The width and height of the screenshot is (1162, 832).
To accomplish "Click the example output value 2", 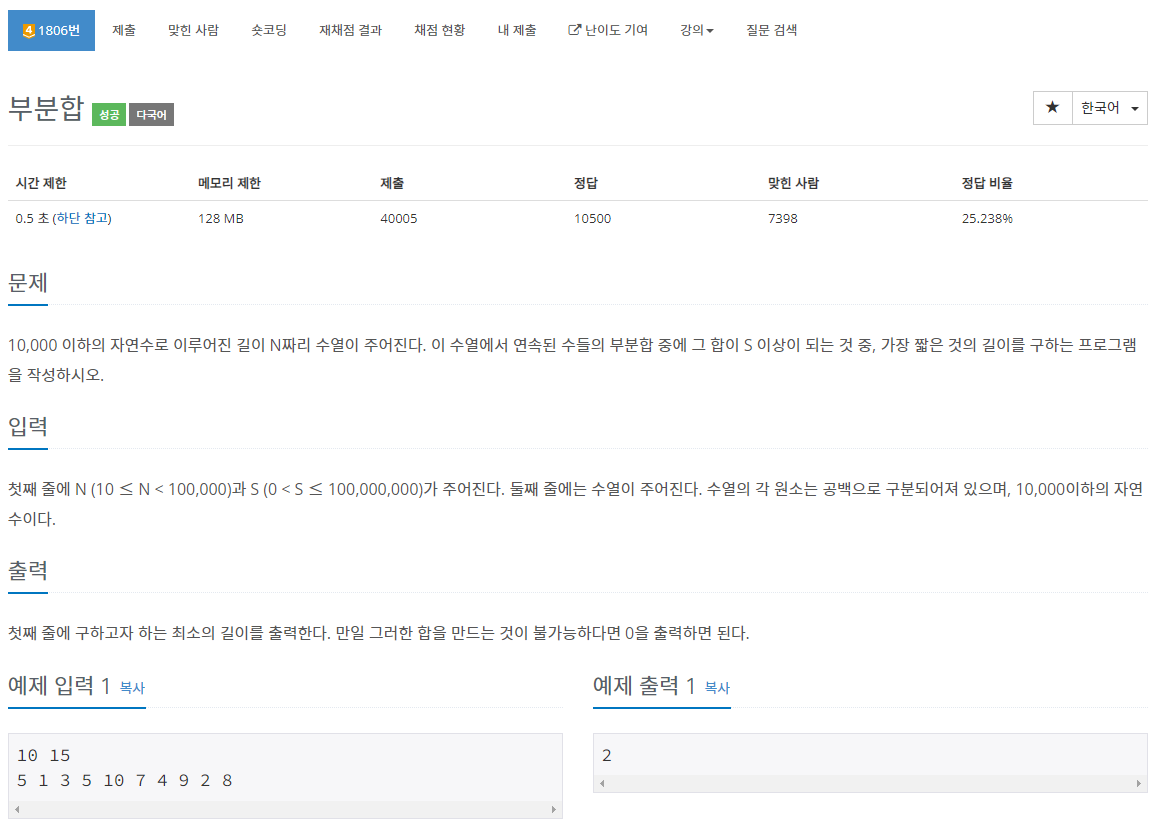I will (607, 756).
